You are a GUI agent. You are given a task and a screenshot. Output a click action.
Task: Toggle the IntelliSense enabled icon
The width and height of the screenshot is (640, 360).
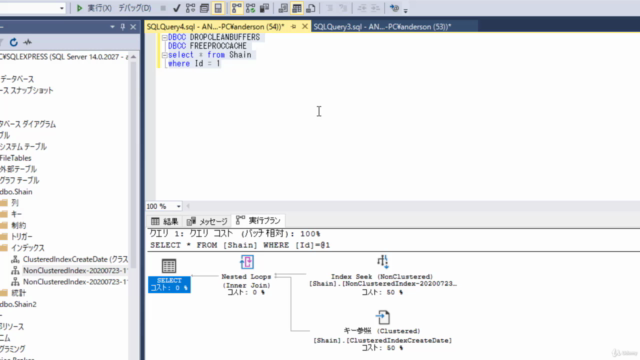pos(218,8)
